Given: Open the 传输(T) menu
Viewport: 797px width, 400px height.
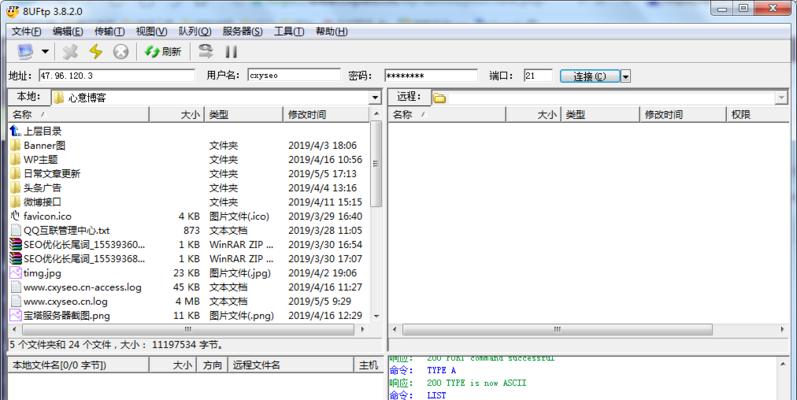Looking at the screenshot, I should [109, 32].
